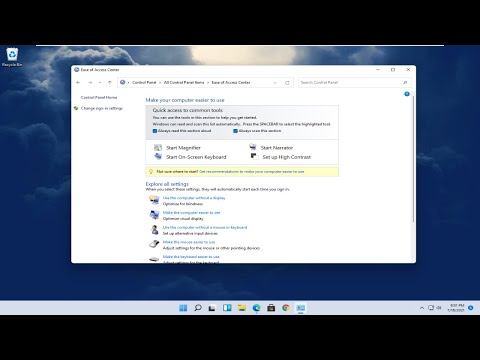Go forward using the Forward arrow
The height and width of the screenshot is (360, 480).
click(90, 82)
